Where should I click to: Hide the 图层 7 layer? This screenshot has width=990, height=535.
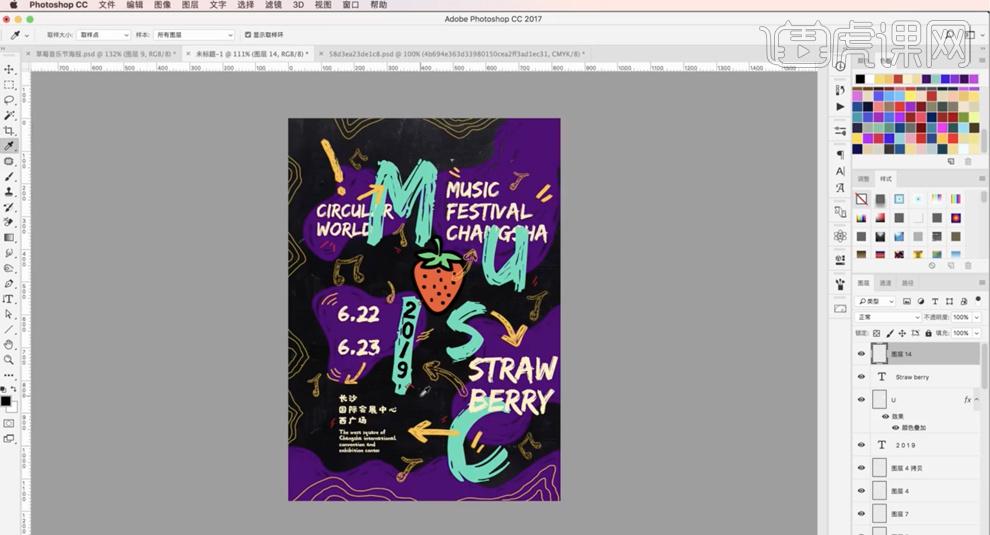tap(861, 514)
